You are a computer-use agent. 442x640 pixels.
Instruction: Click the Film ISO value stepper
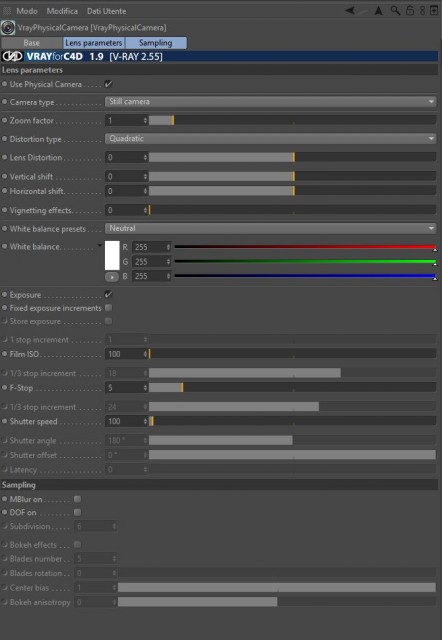pos(145,354)
